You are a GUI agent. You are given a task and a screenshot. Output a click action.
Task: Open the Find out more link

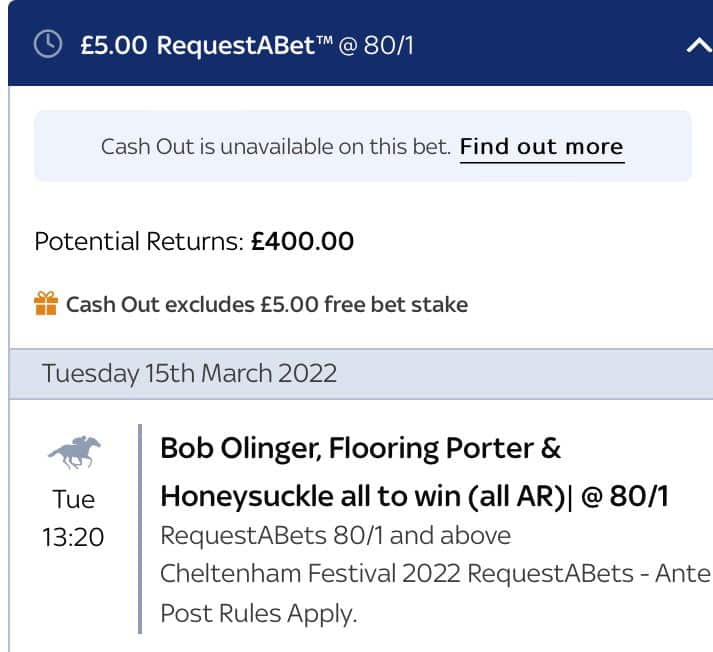point(541,147)
